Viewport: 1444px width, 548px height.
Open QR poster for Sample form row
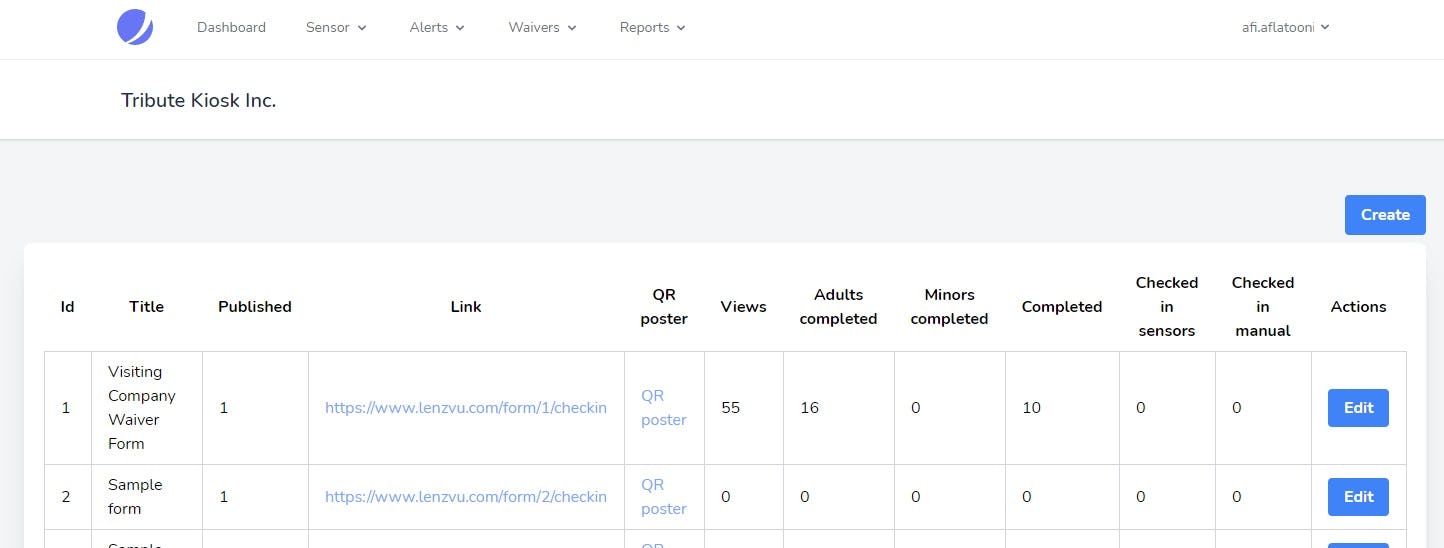(x=663, y=497)
